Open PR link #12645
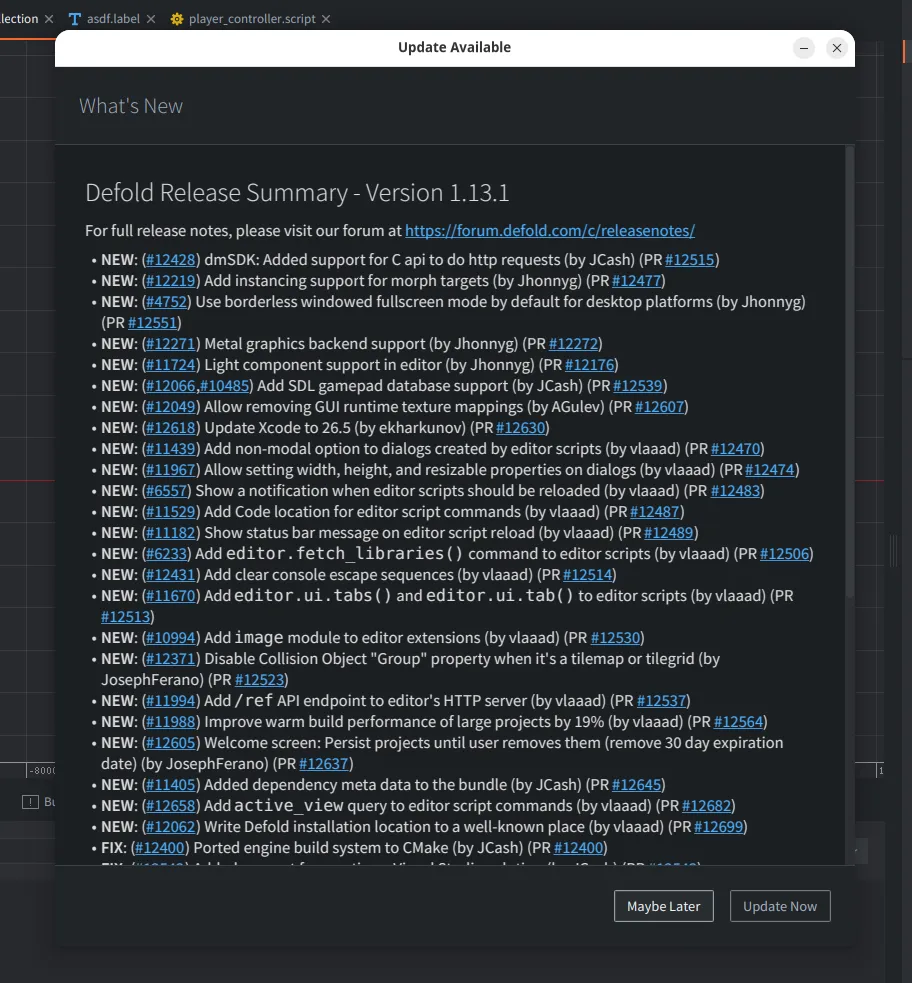912x983 pixels. [636, 785]
